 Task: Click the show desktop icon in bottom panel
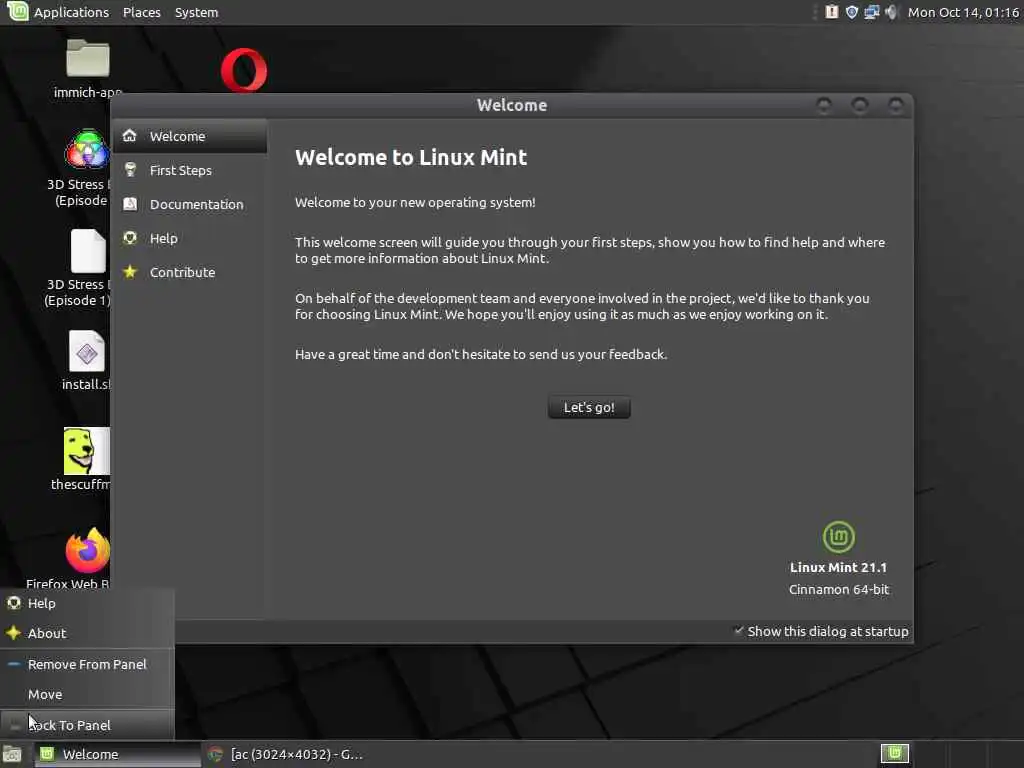pos(12,755)
